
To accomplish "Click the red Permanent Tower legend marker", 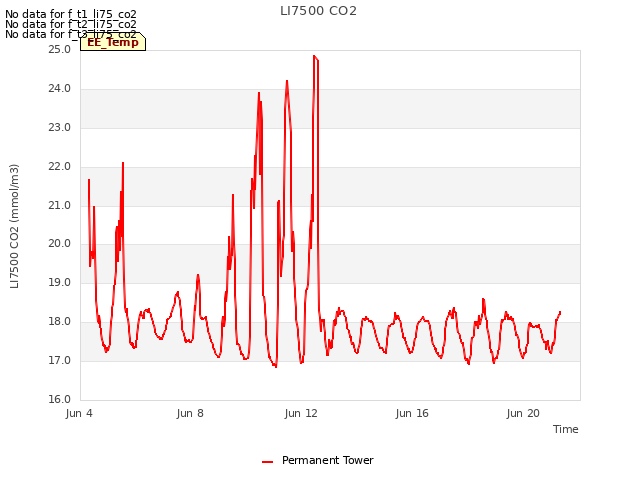I will 267,462.
